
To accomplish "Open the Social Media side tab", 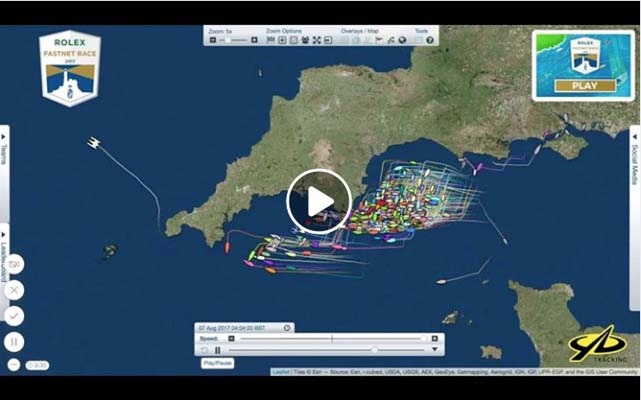I will pos(635,161).
